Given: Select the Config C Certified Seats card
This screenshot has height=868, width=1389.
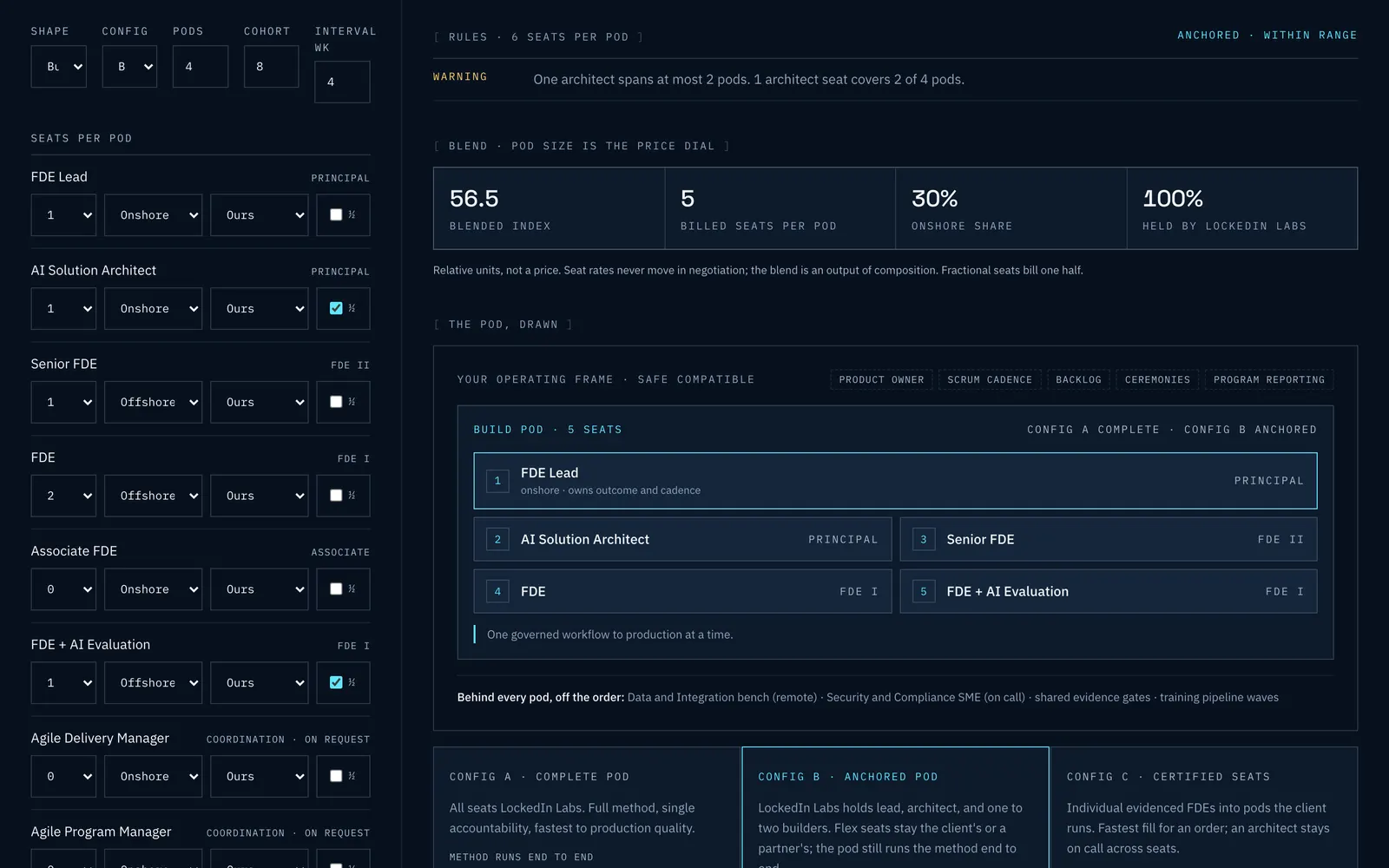Looking at the screenshot, I should [1204, 807].
